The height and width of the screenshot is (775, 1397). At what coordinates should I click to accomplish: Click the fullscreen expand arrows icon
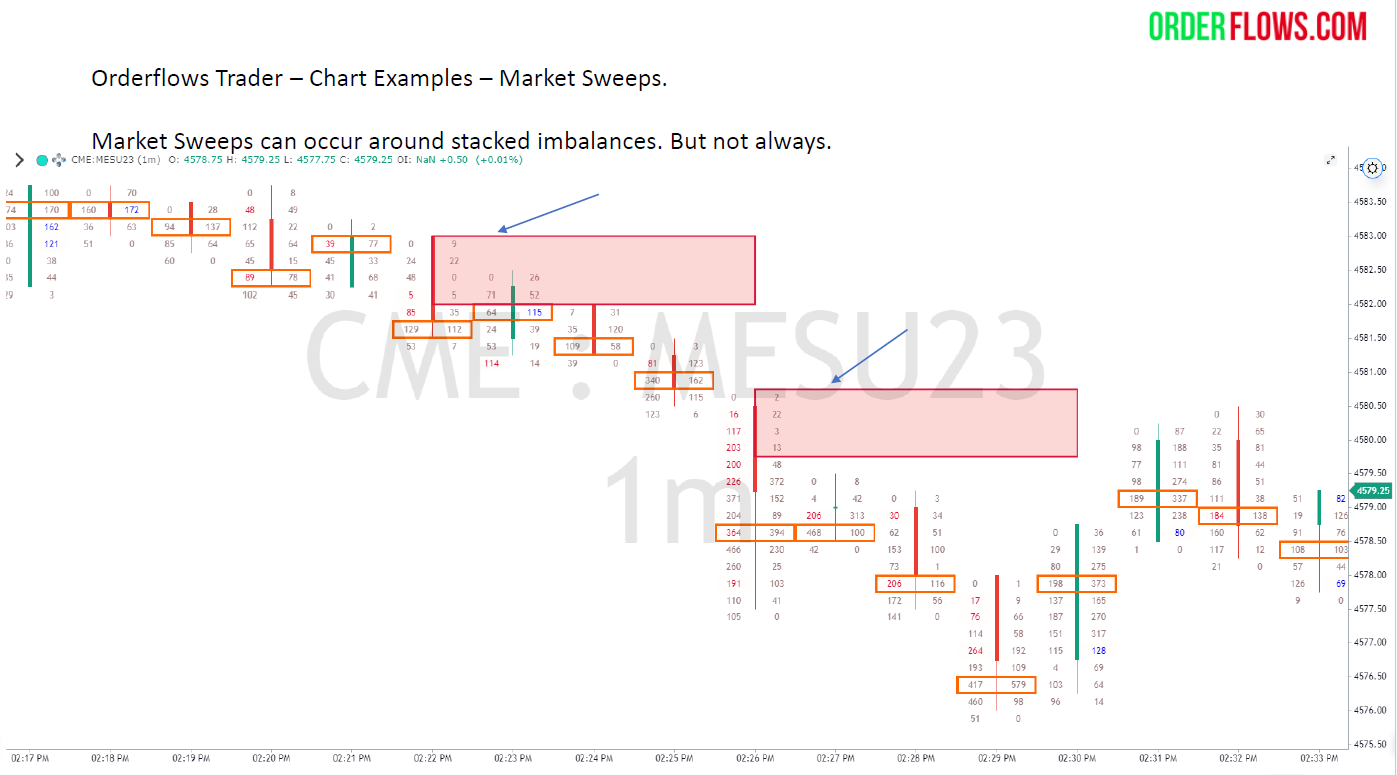(1331, 160)
